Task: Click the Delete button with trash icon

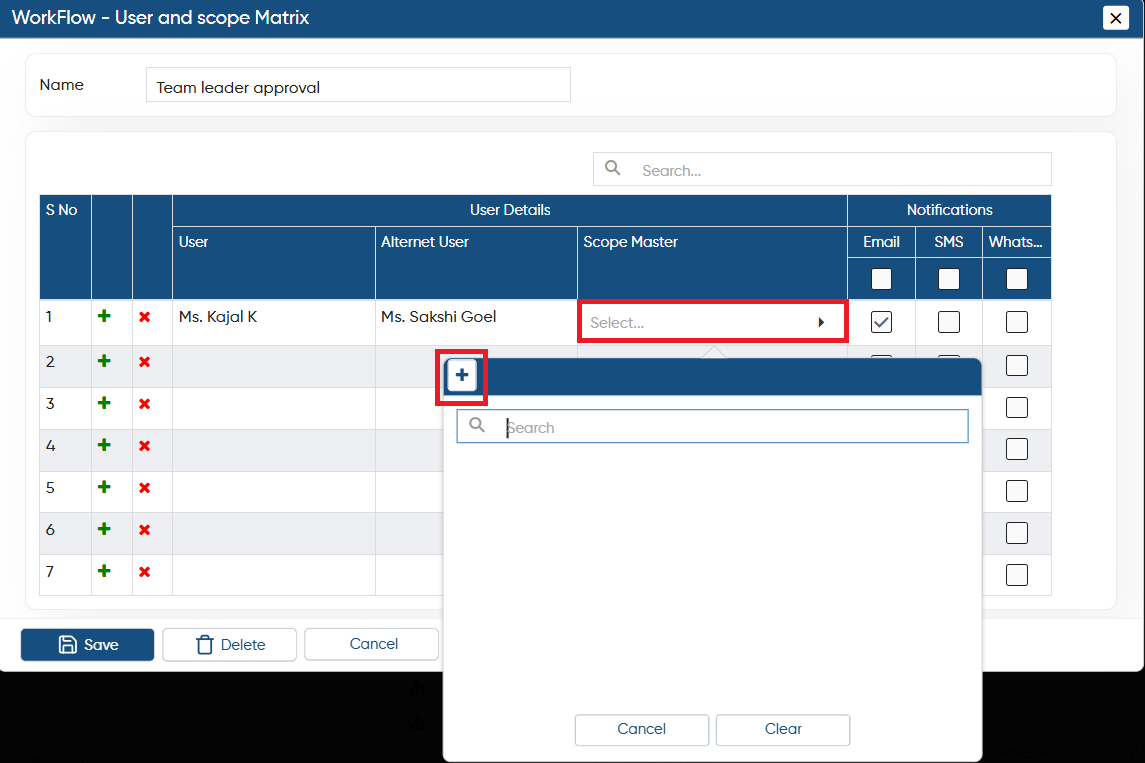Action: [229, 644]
